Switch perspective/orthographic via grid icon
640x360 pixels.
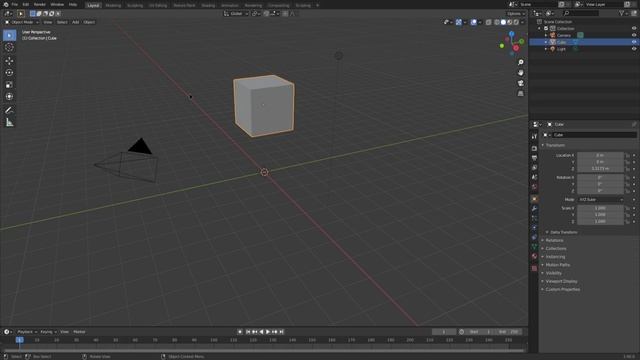[520, 93]
